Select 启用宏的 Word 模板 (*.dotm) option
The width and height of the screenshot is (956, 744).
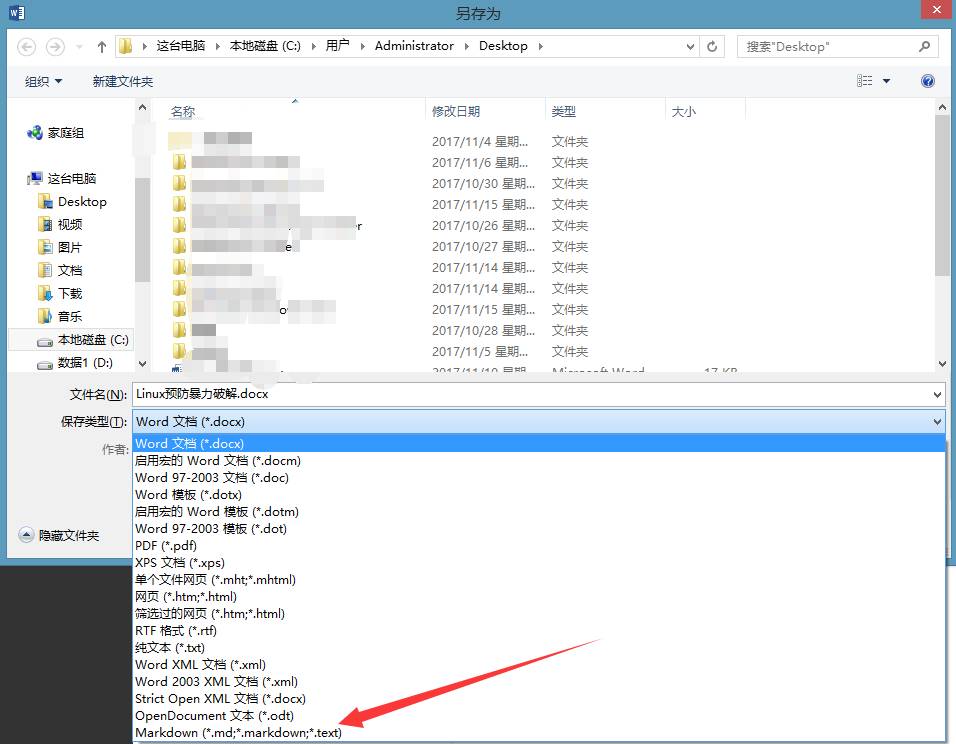click(x=539, y=512)
